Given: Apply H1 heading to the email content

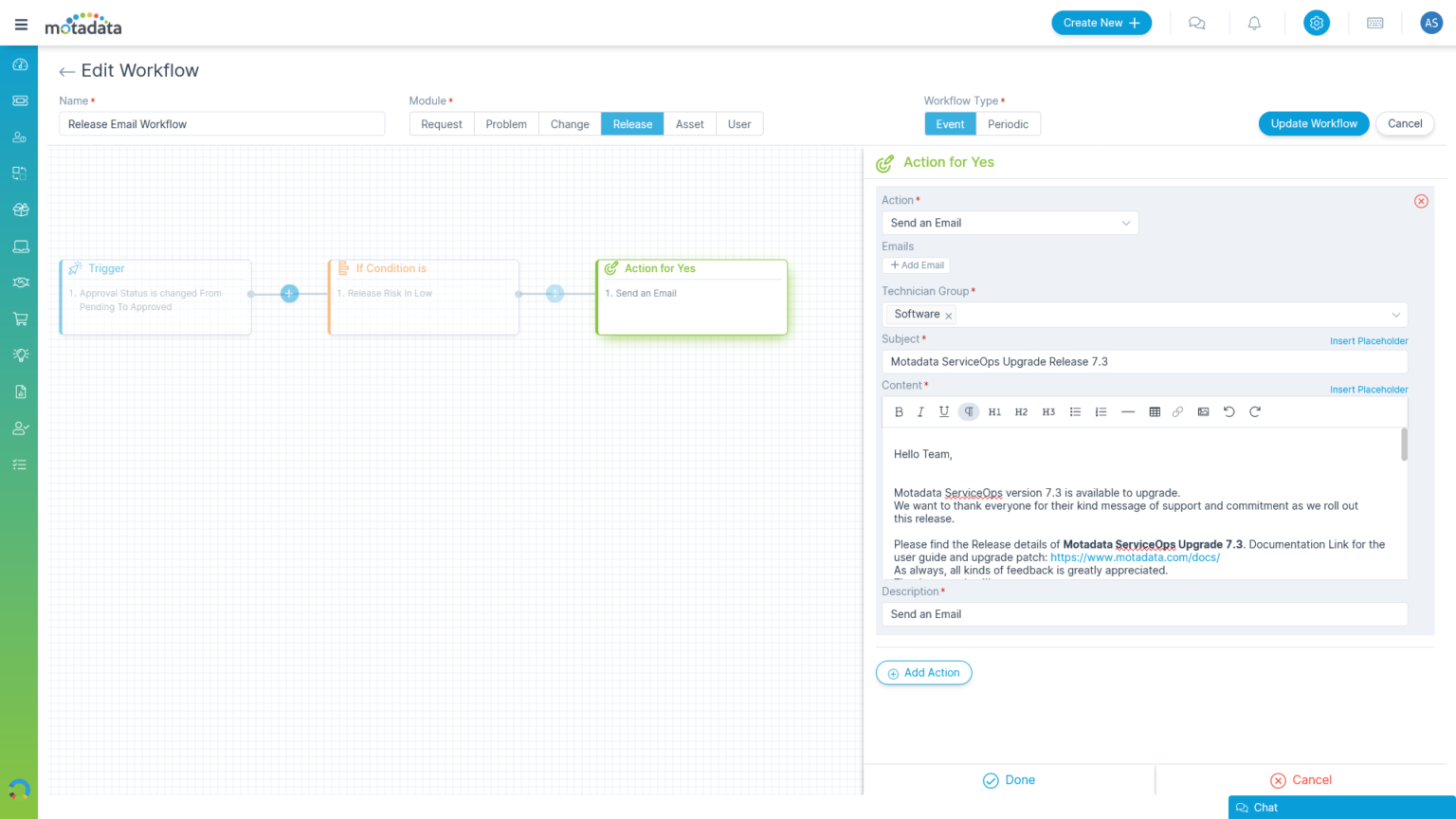Looking at the screenshot, I should (994, 411).
